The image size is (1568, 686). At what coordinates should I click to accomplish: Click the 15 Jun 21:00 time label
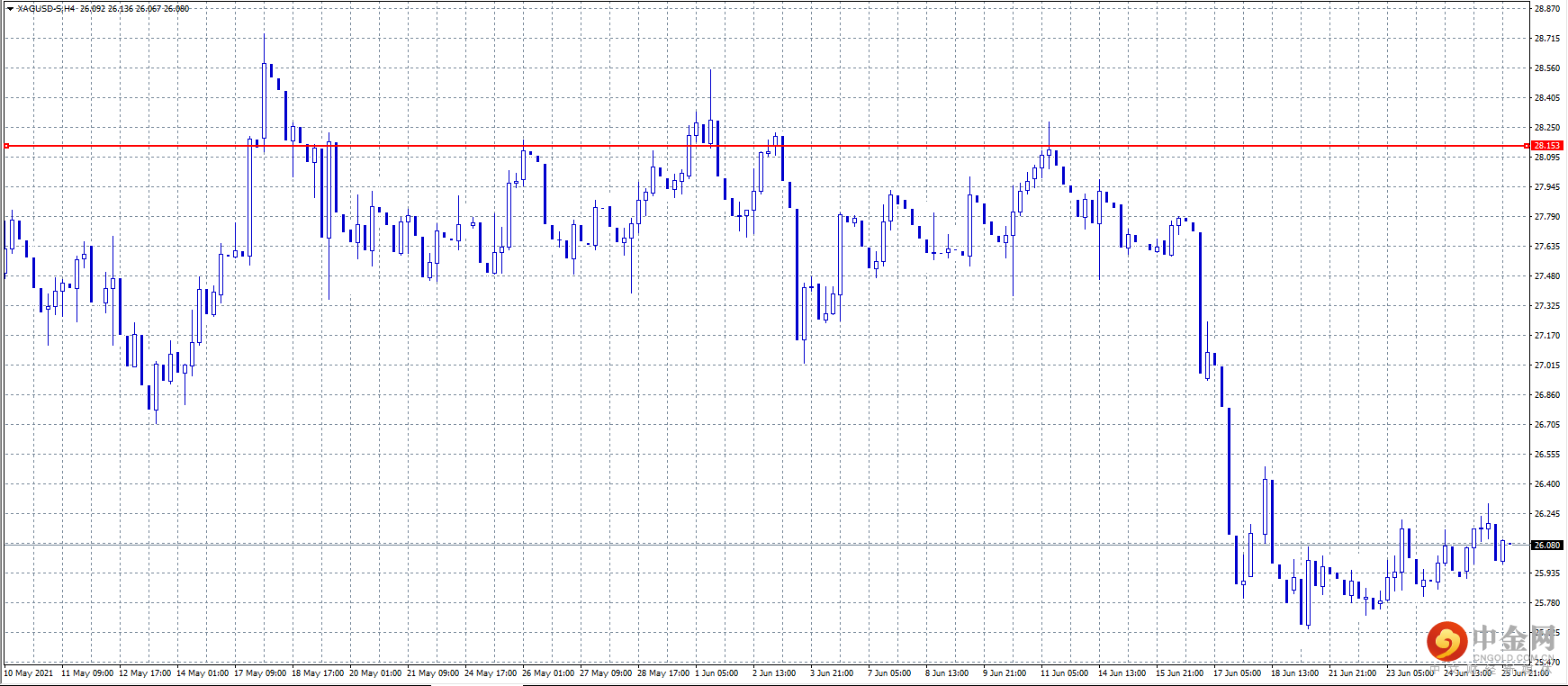1180,672
